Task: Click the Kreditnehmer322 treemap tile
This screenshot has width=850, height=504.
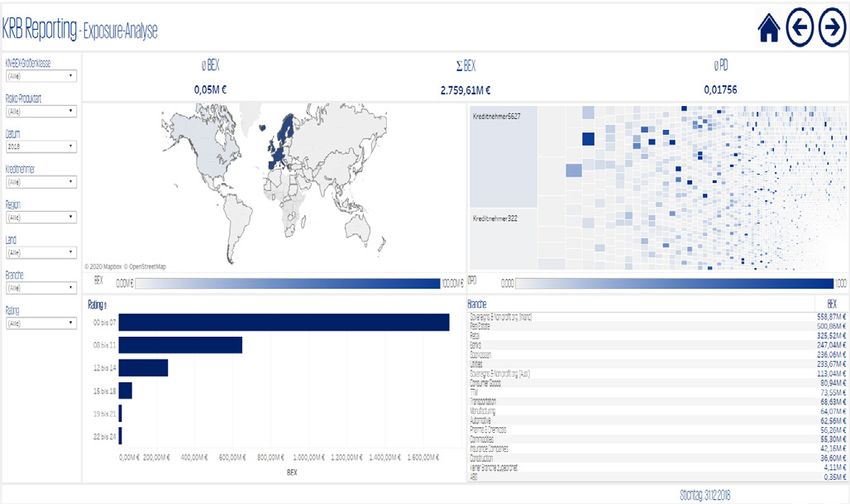Action: point(503,238)
